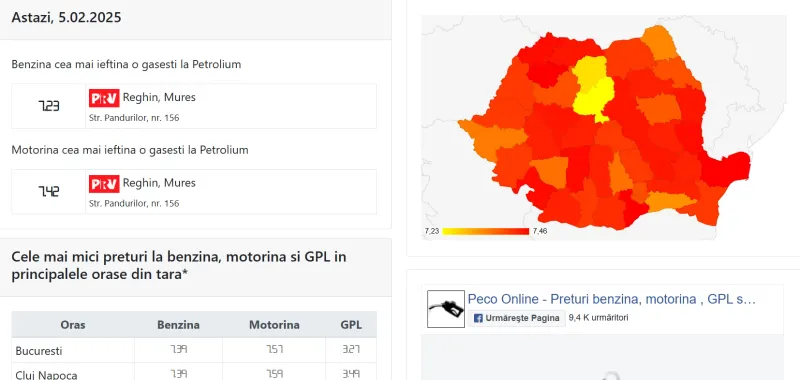Screen dimensions: 800x380
Task: Click Reghin, Mures under cheapest motorina
Action: tap(159, 183)
